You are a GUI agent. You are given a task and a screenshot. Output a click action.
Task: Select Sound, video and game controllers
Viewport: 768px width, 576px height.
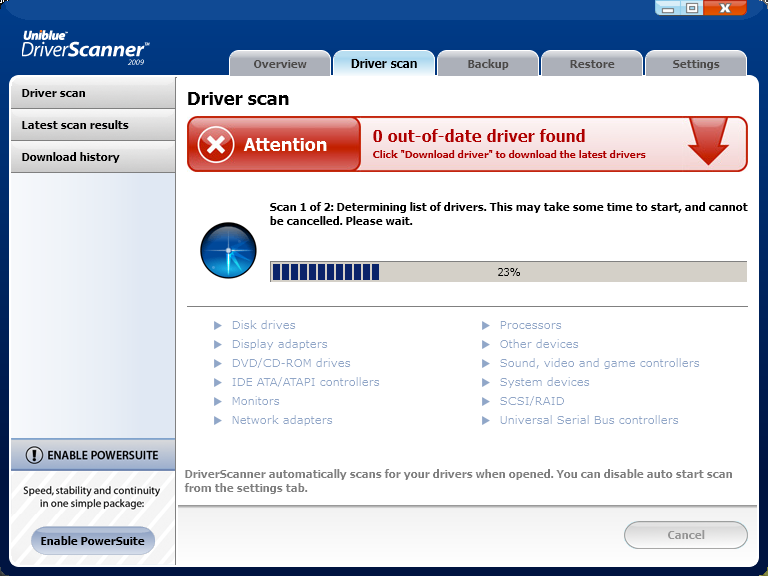[x=599, y=363]
